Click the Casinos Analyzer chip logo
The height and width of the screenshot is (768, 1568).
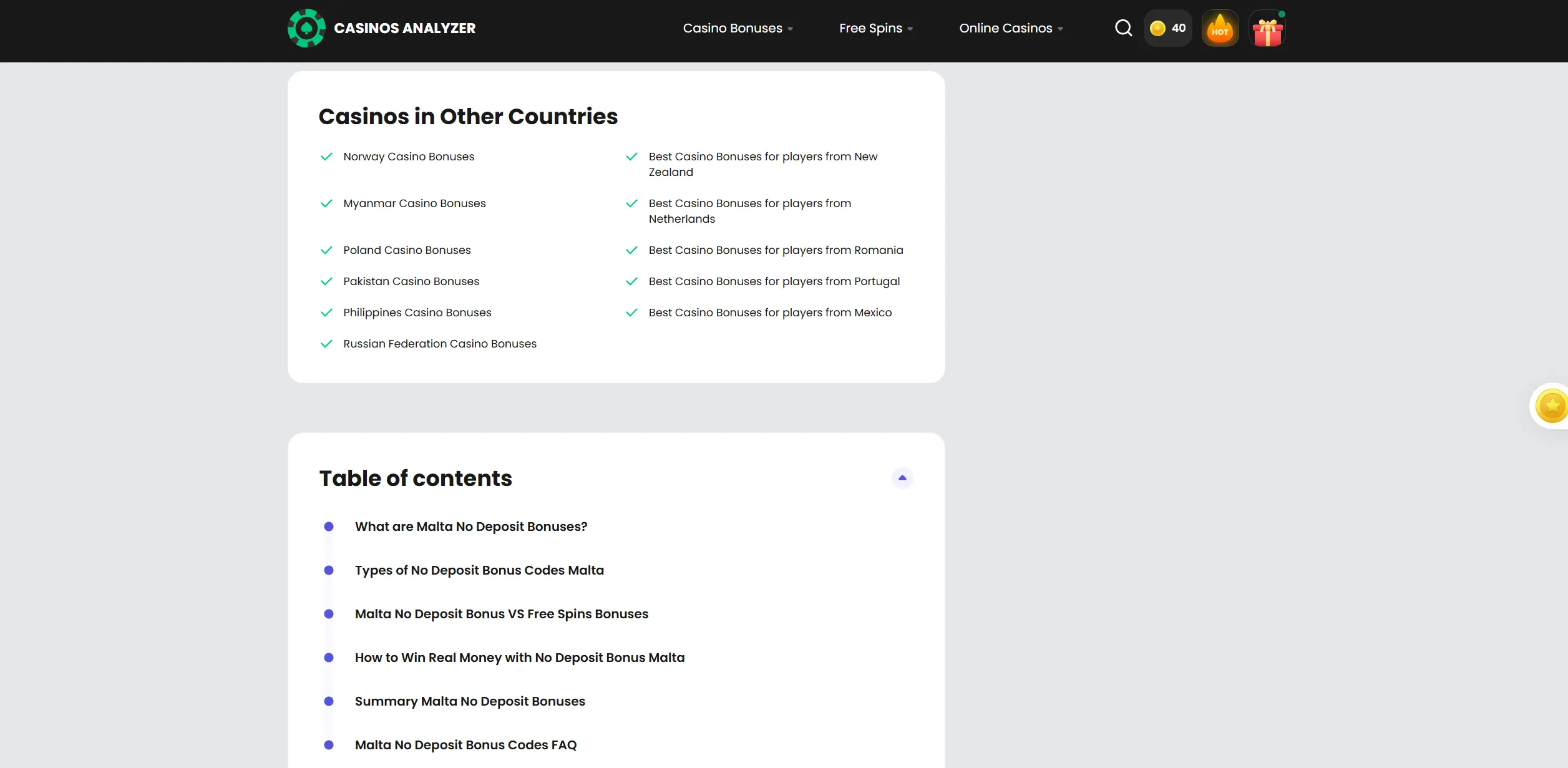[306, 28]
